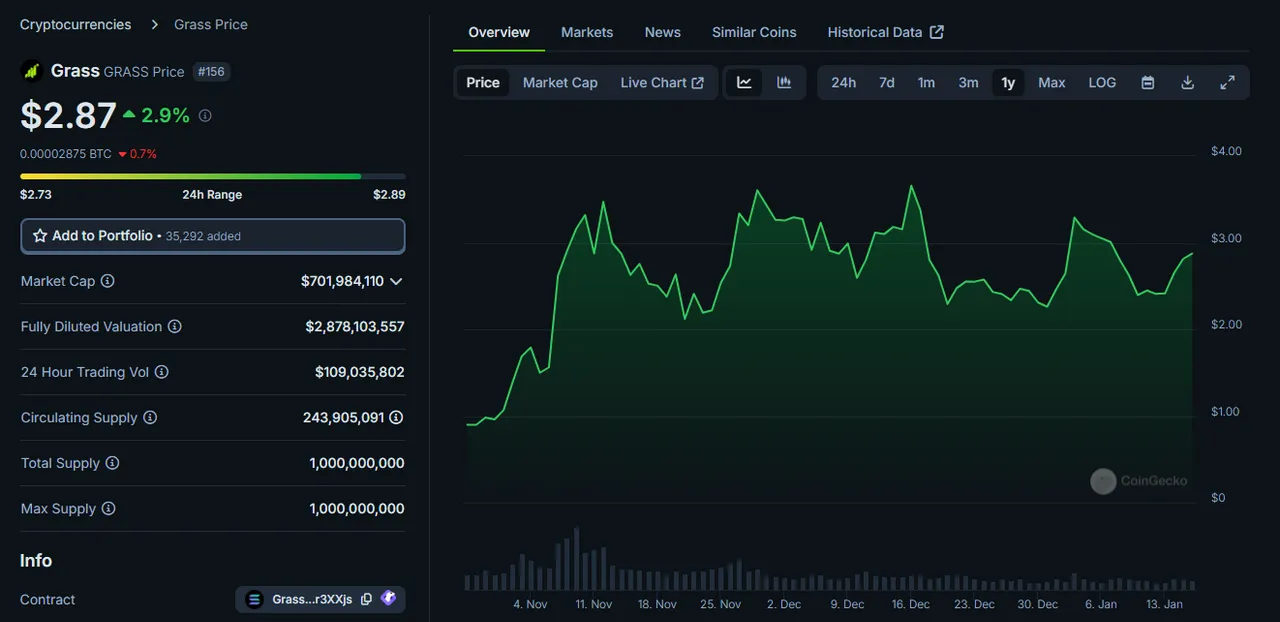Click the Grass Price breadcrumb
1280x622 pixels.
tap(211, 24)
